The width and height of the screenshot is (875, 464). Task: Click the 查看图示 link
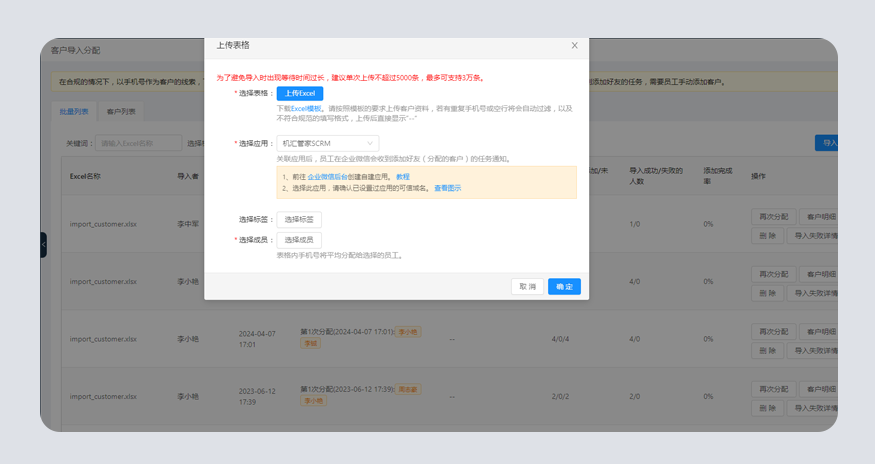pyautogui.click(x=447, y=188)
